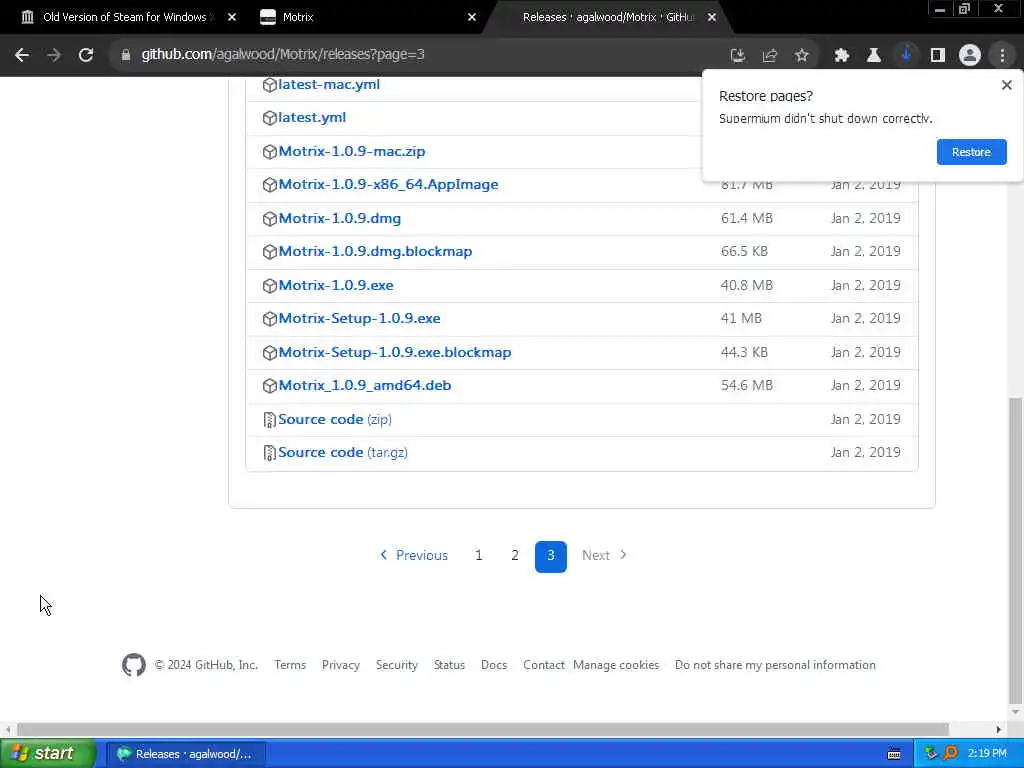
Task: Click file icon beside Source code (tar.gz)
Action: coord(269,453)
